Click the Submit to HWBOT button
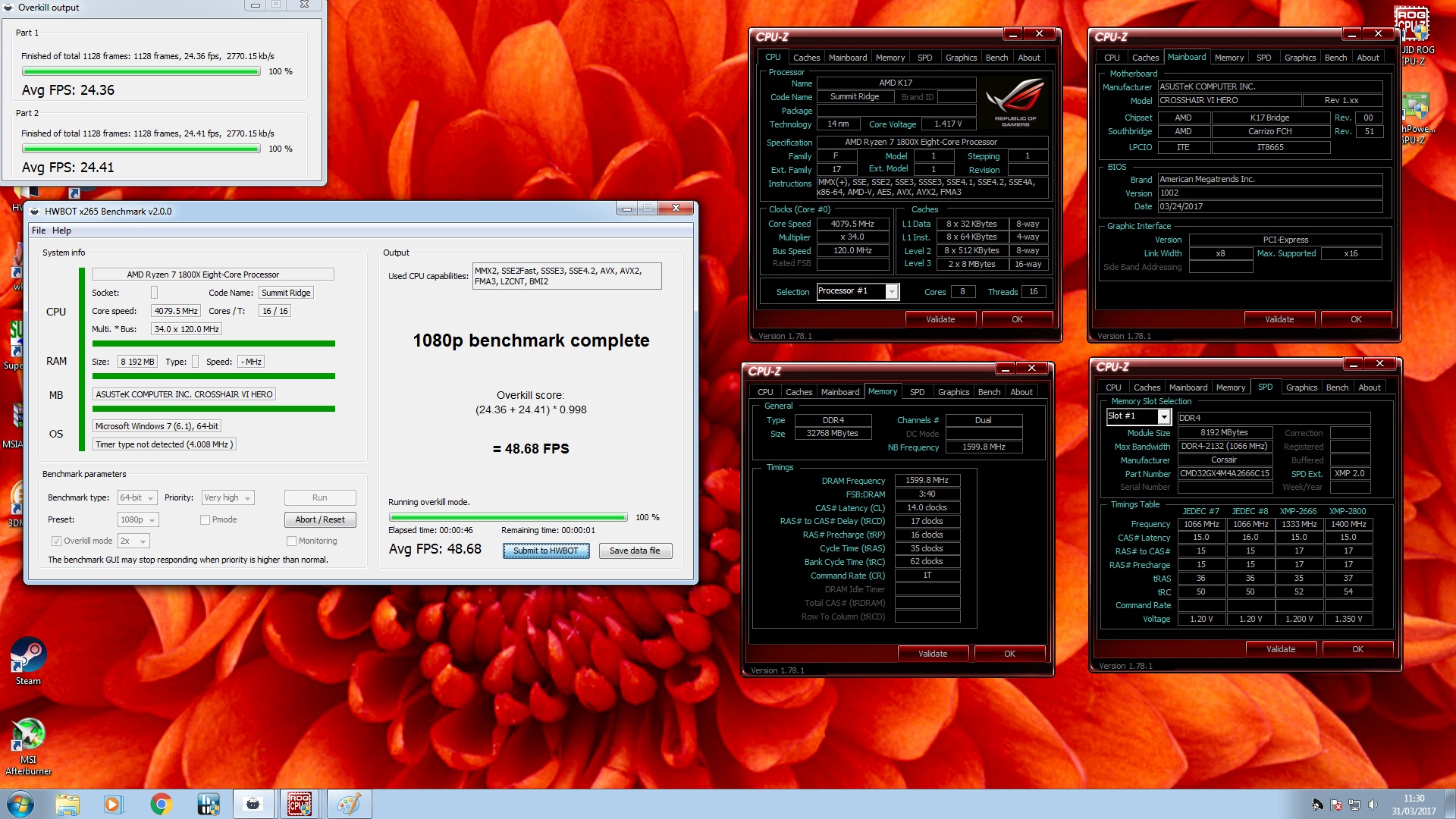The image size is (1456, 819). pyautogui.click(x=546, y=551)
